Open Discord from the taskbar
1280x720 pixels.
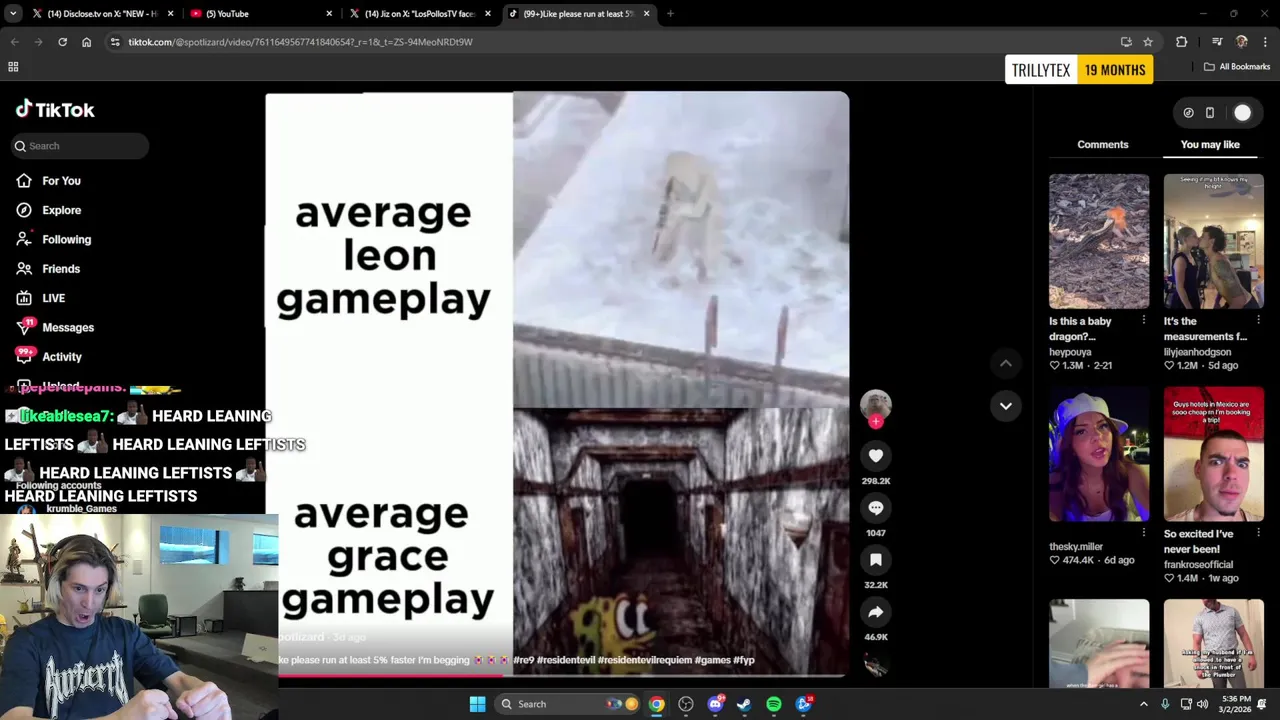[715, 704]
